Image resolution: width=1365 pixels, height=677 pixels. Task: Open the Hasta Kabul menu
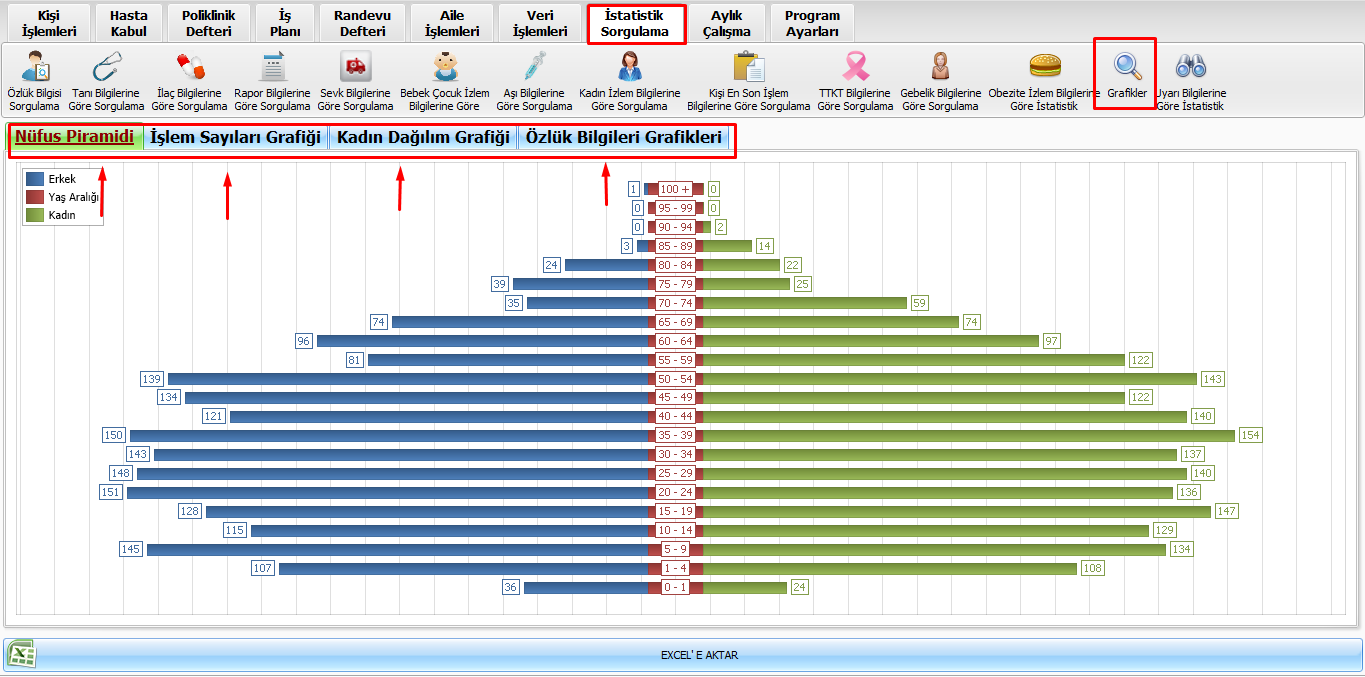tap(129, 24)
